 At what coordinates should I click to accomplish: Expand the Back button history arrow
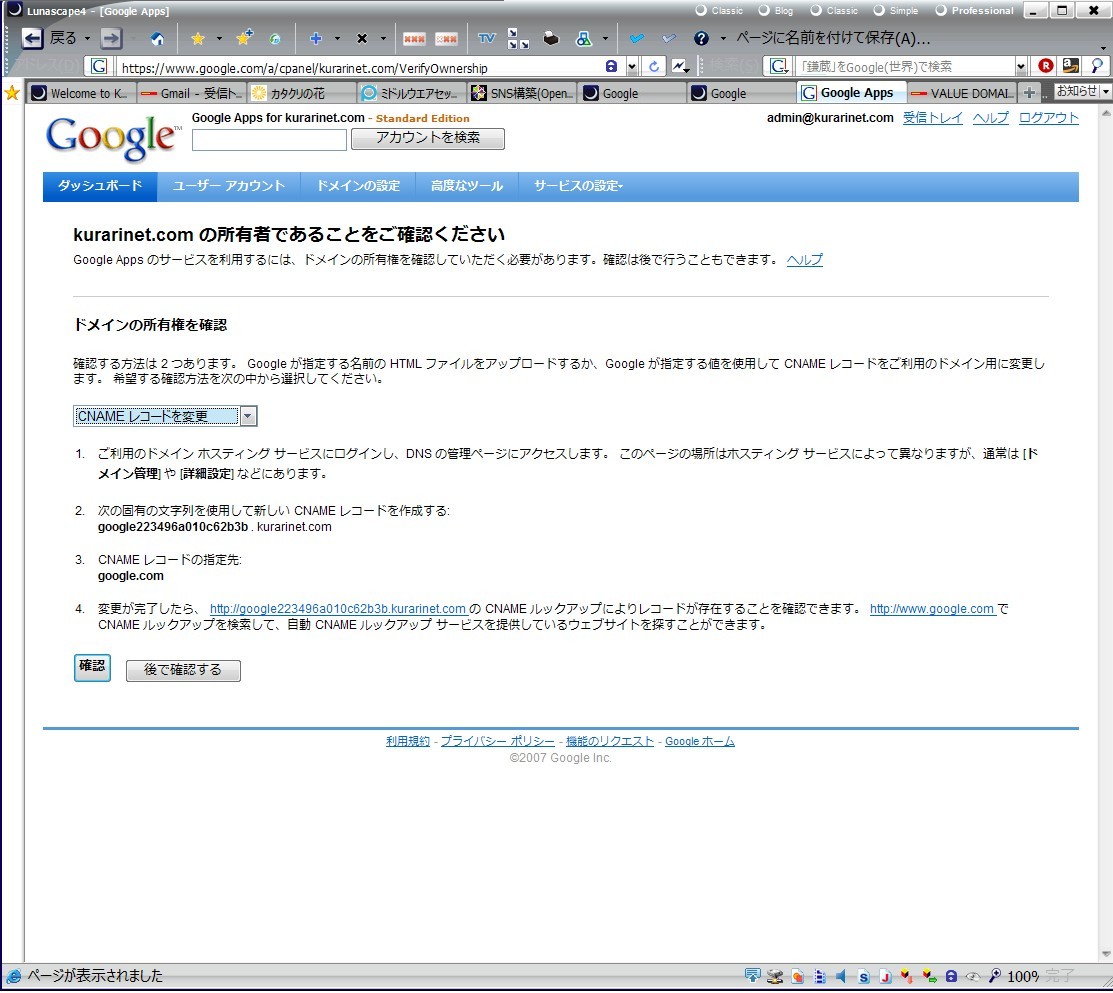pos(87,38)
